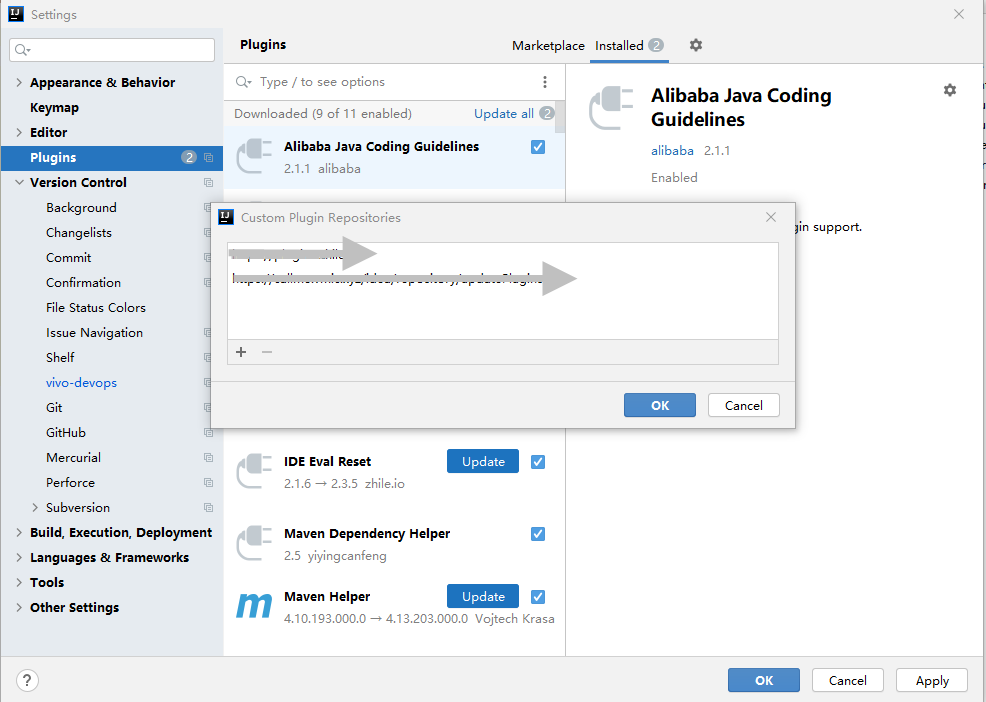The width and height of the screenshot is (986, 702).
Task: Open the Alibaba plugin detail gear icon
Action: click(950, 90)
